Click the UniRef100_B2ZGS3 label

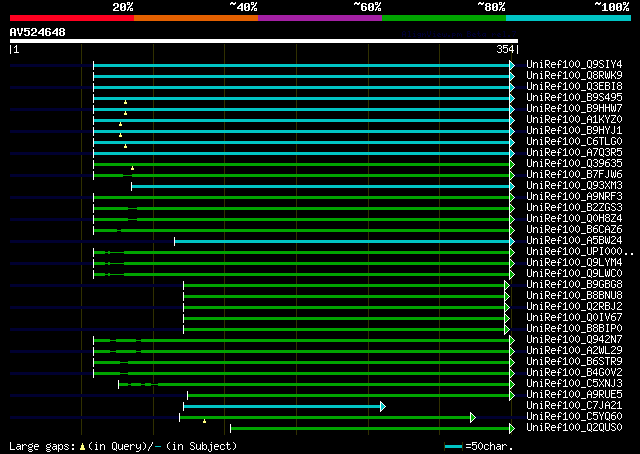(x=574, y=208)
